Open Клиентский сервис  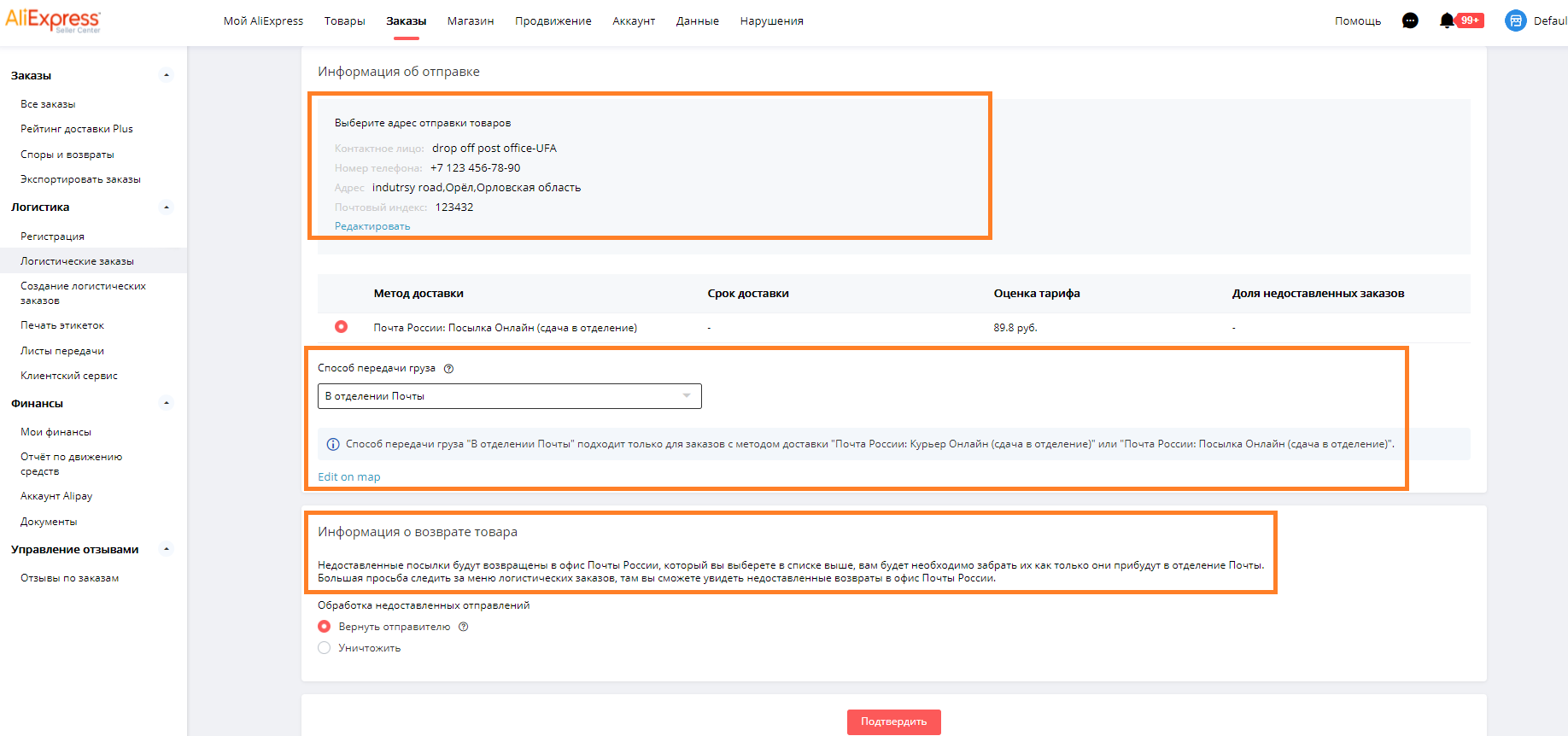pos(69,376)
